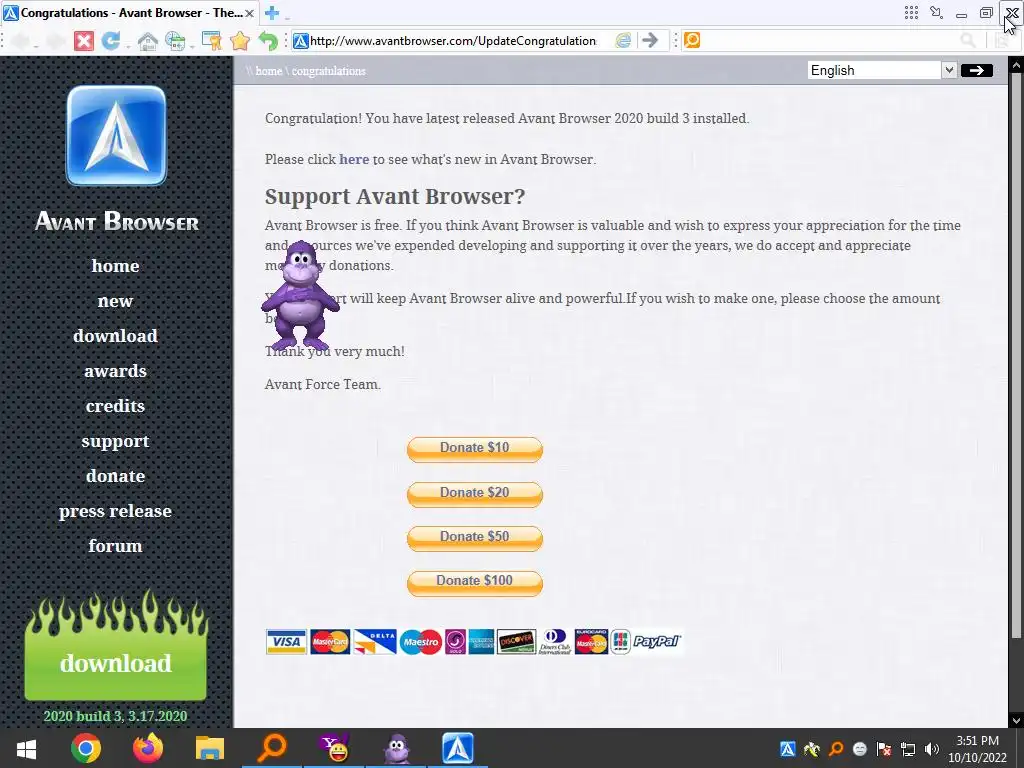Click the scrollbar down arrow
This screenshot has height=768, width=1024.
[x=1016, y=720]
